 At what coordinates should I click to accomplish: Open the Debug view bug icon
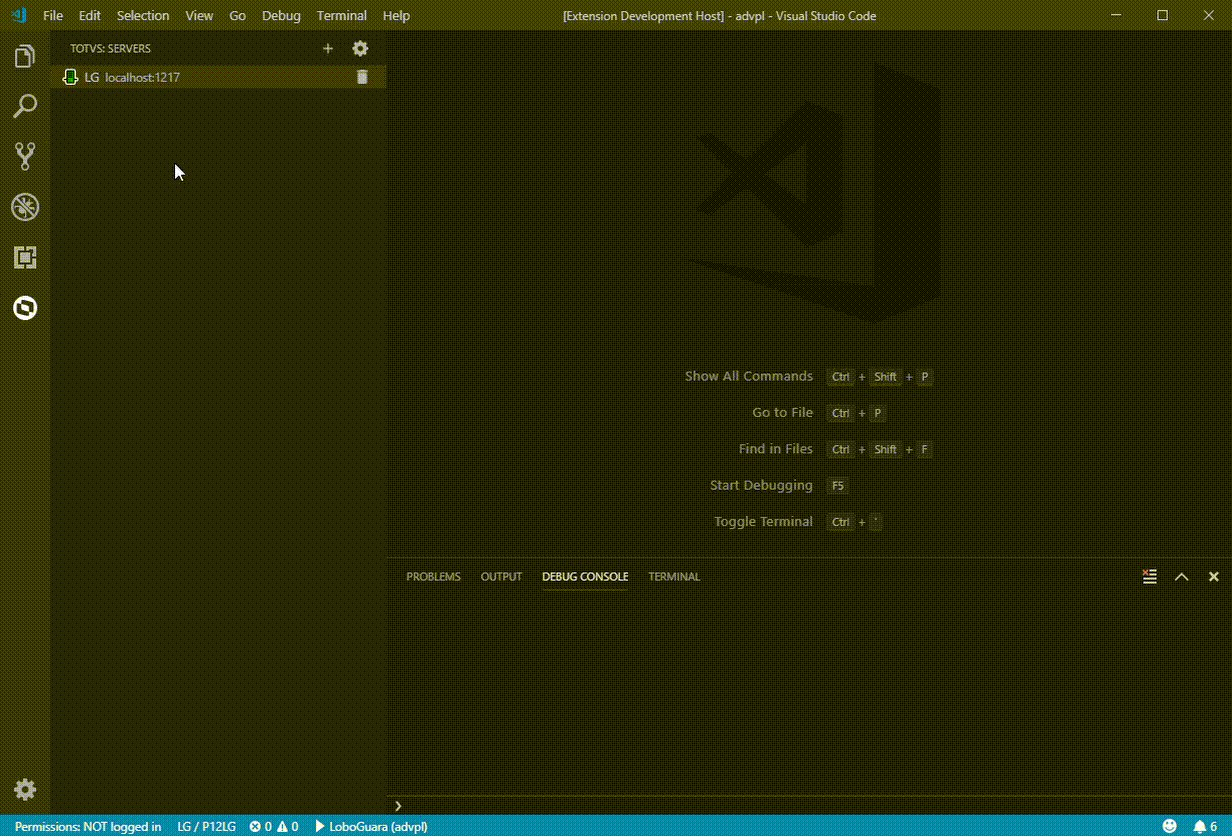[x=25, y=207]
